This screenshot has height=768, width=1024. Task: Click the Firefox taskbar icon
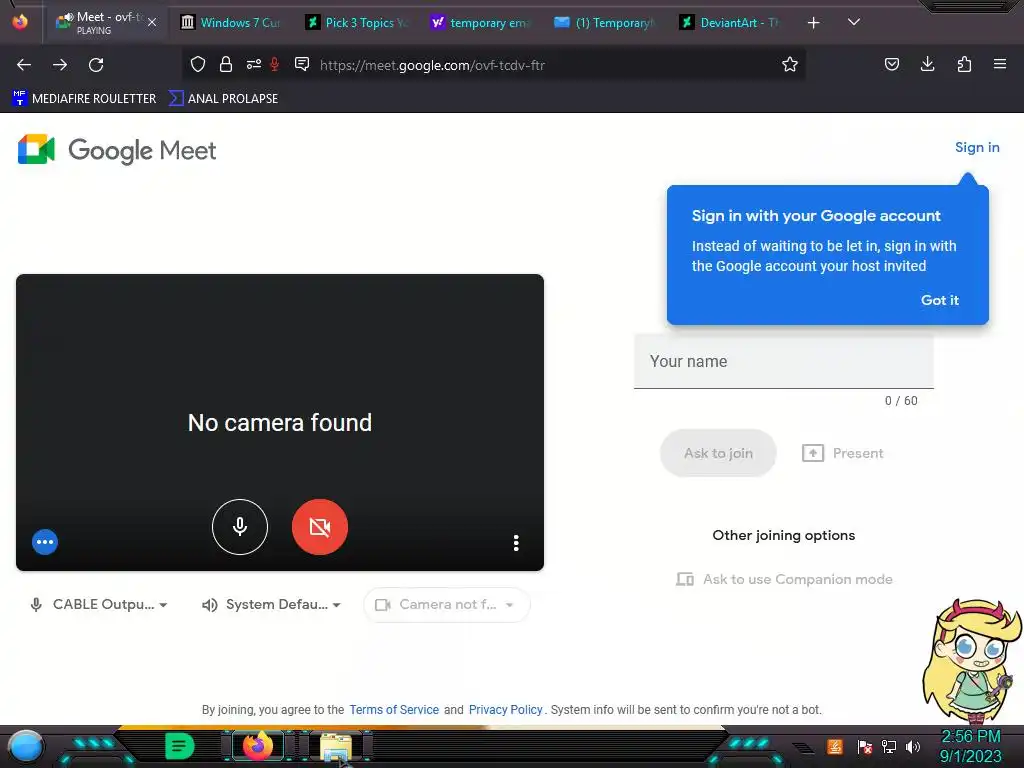pos(257,746)
